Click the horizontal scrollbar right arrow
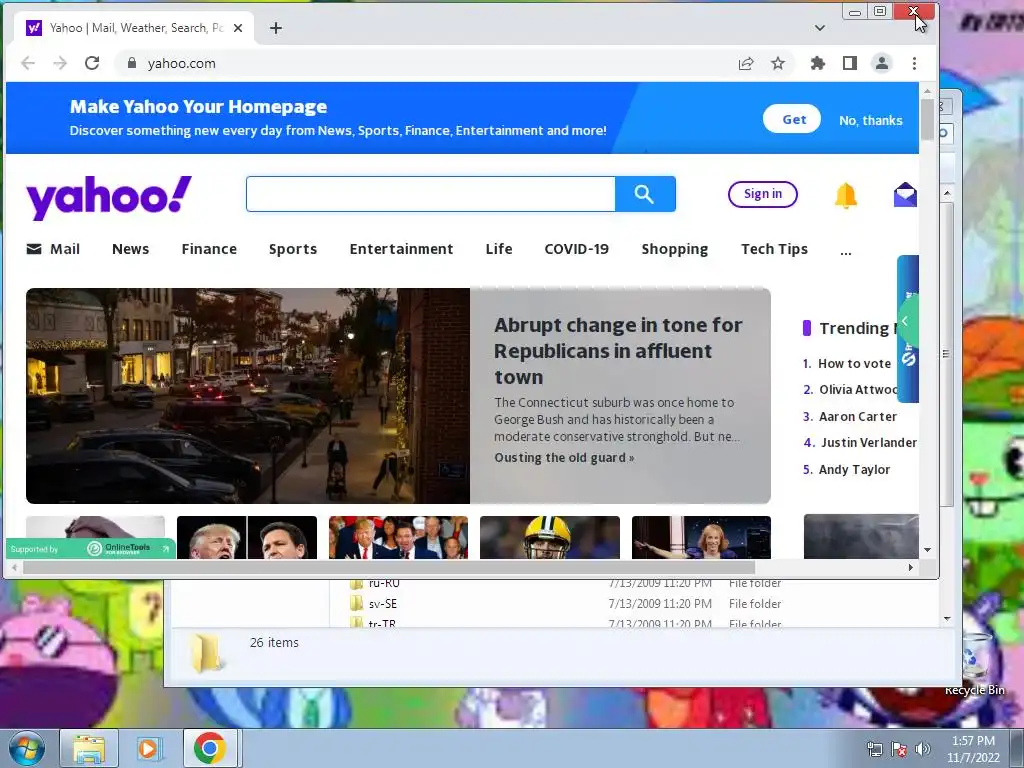Viewport: 1024px width, 768px height. pos(910,568)
